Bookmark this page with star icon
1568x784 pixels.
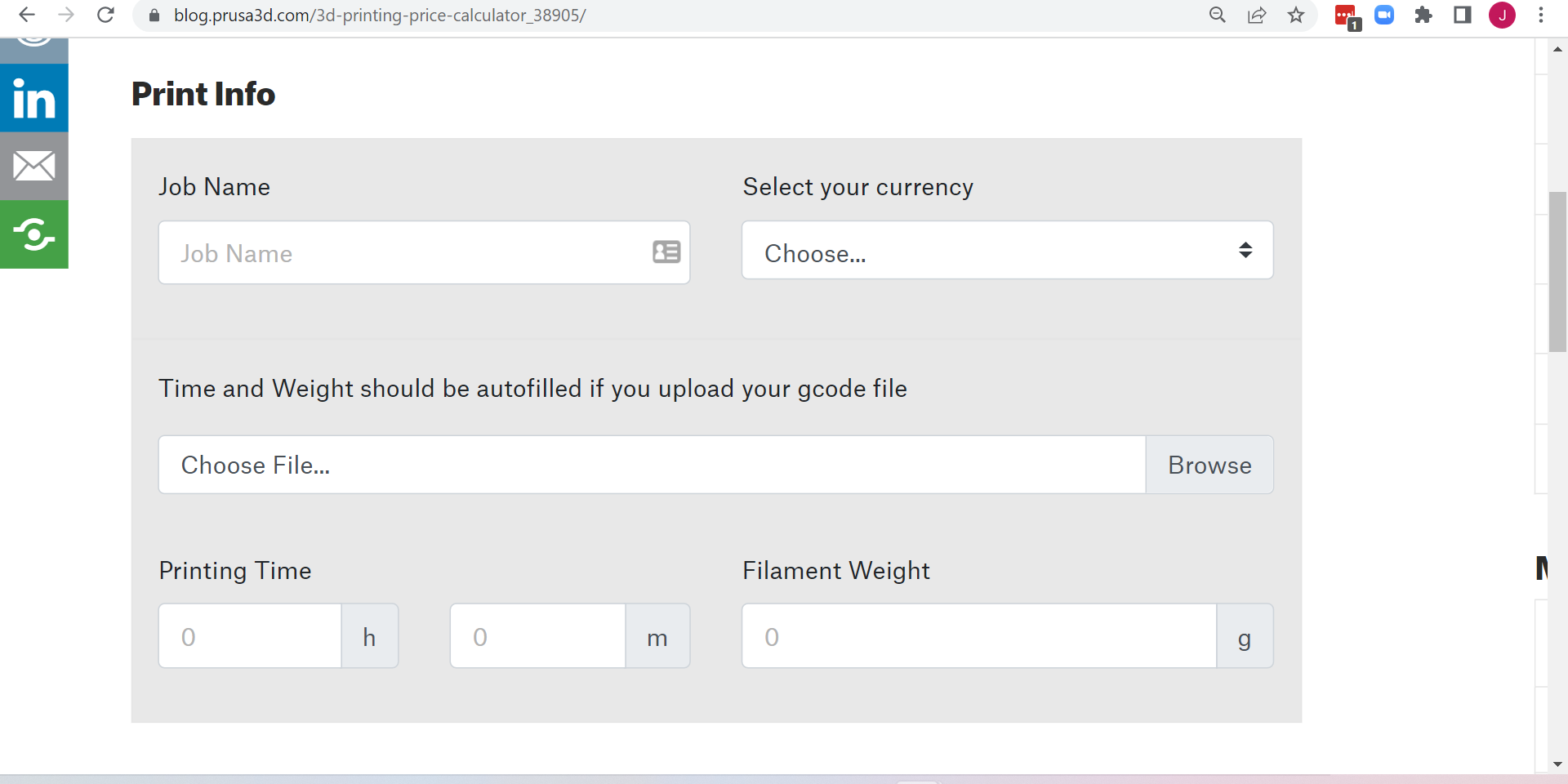1296,15
